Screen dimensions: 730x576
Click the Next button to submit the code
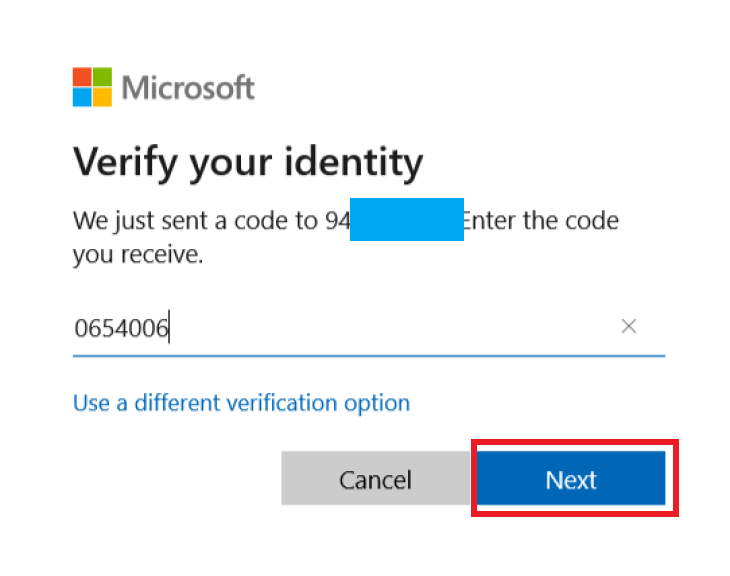pyautogui.click(x=571, y=478)
